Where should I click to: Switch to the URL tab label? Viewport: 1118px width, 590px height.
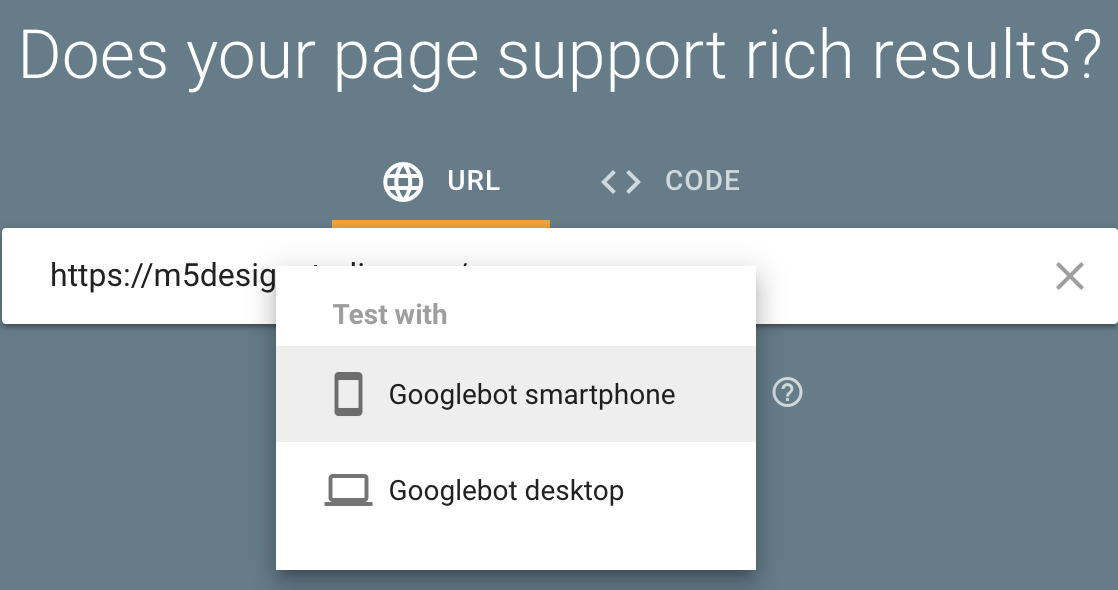pyautogui.click(x=473, y=180)
